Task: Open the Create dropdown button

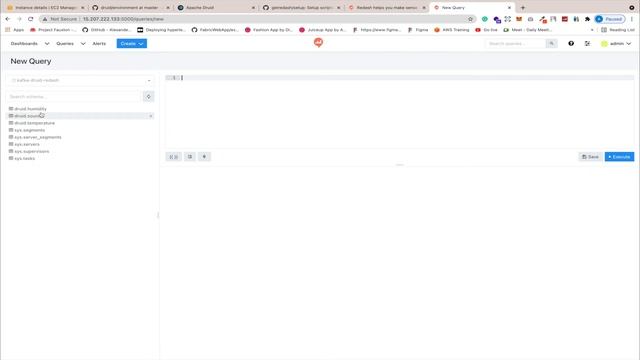Action: pyautogui.click(x=132, y=44)
